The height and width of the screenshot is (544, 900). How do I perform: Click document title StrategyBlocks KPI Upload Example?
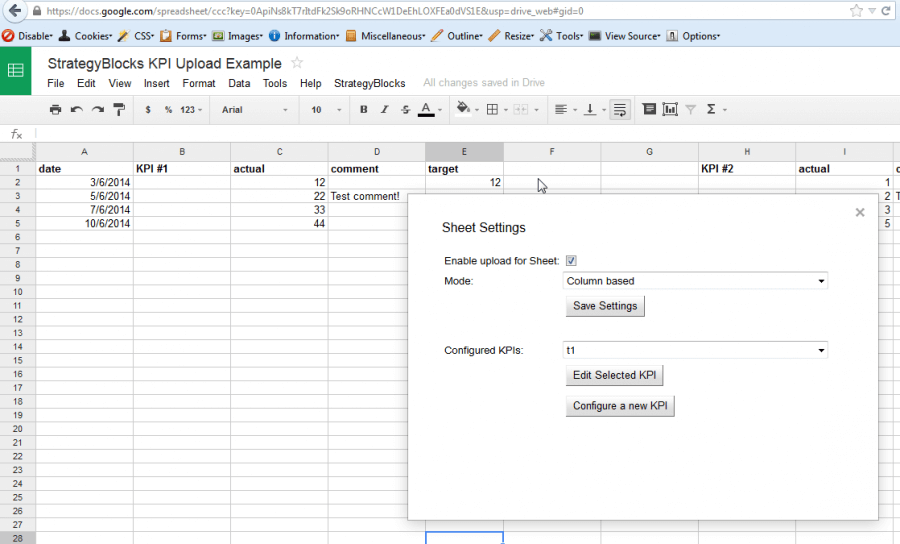(165, 63)
